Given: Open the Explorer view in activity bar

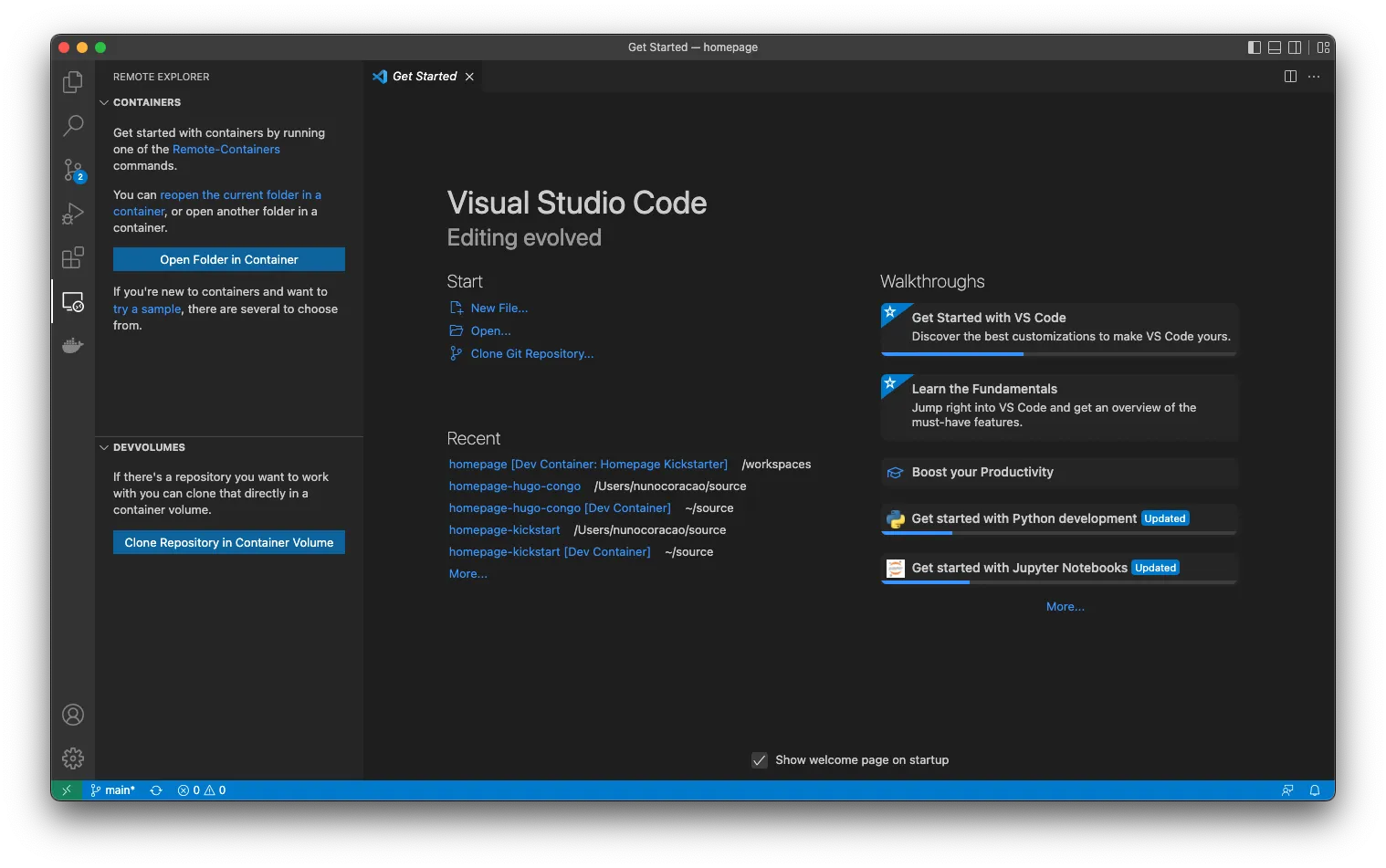Looking at the screenshot, I should coord(73,82).
